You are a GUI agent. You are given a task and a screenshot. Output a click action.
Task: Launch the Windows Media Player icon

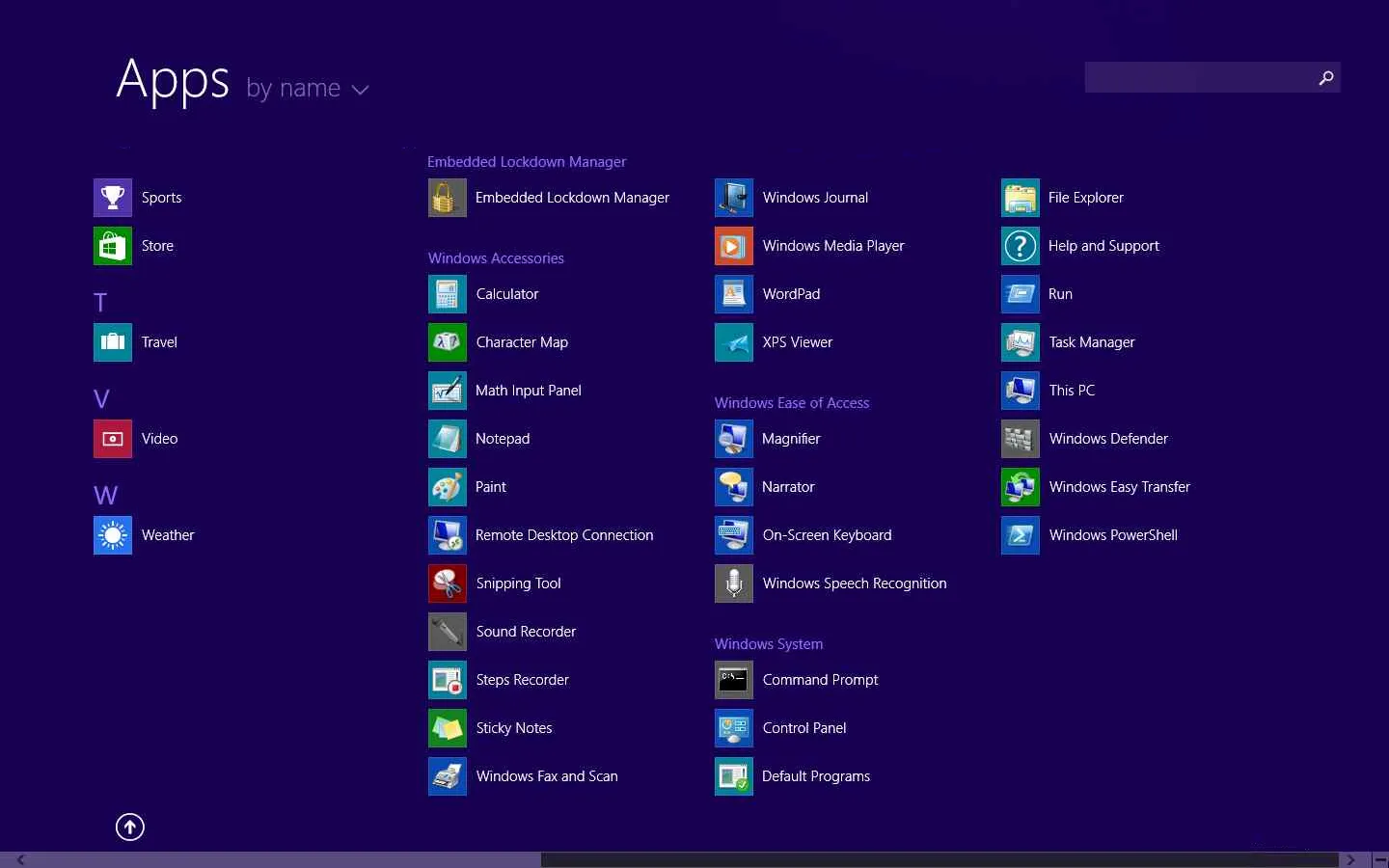click(734, 246)
